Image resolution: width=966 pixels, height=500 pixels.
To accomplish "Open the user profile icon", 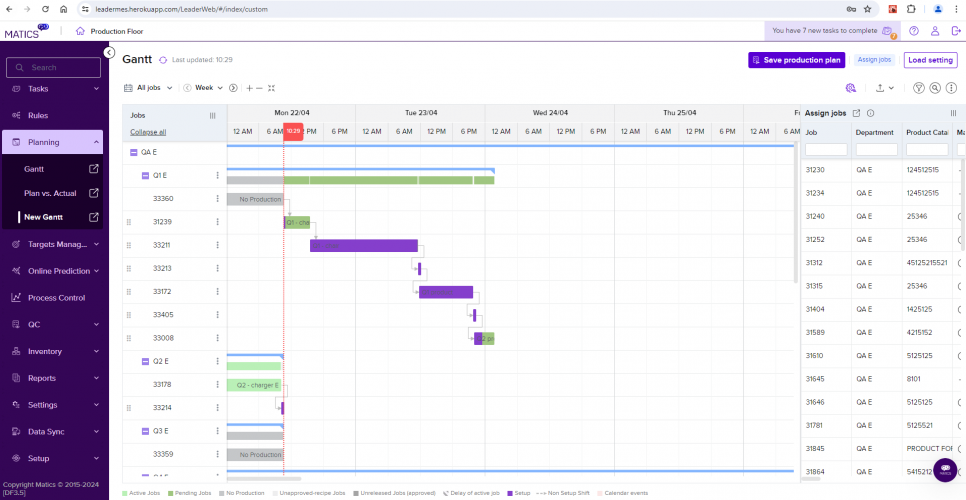I will click(935, 31).
